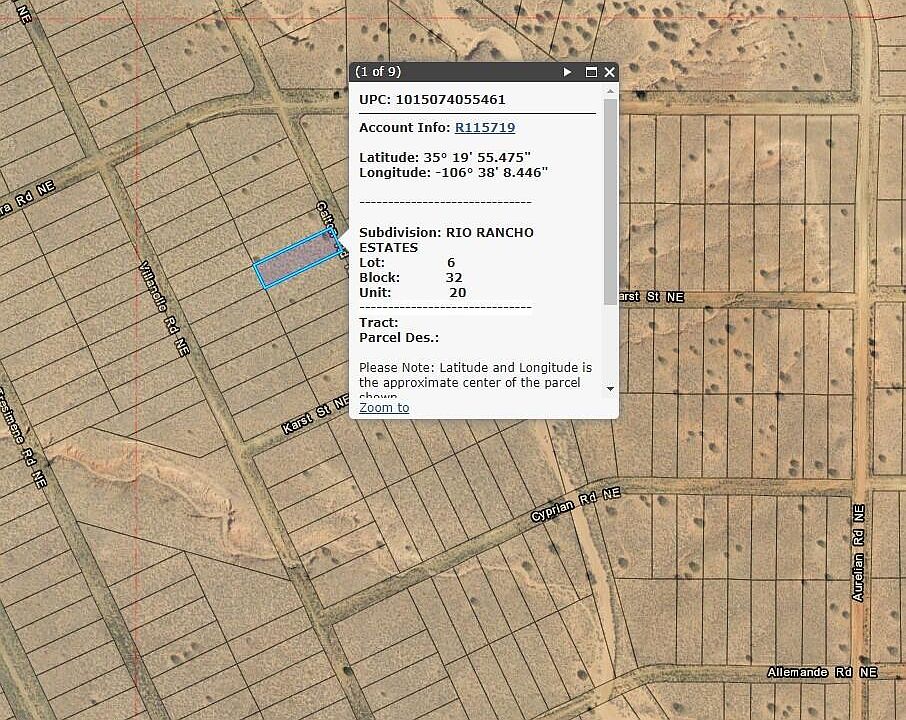Image resolution: width=906 pixels, height=720 pixels.
Task: Click the Karst St NE label right of popup
Action: tap(651, 296)
